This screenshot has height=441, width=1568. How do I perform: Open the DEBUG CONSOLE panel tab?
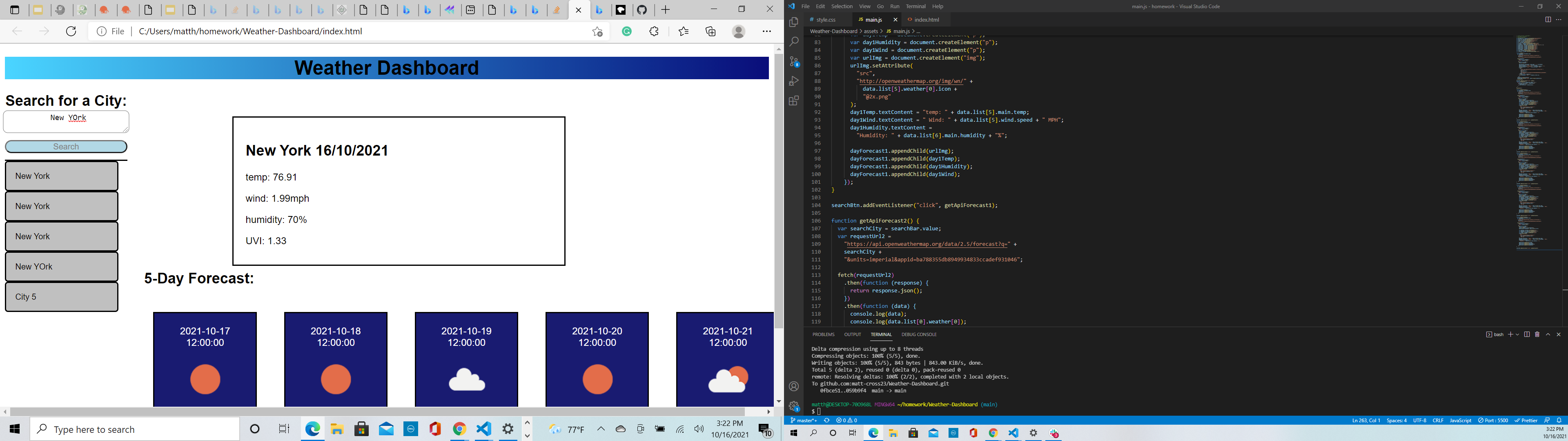click(918, 334)
